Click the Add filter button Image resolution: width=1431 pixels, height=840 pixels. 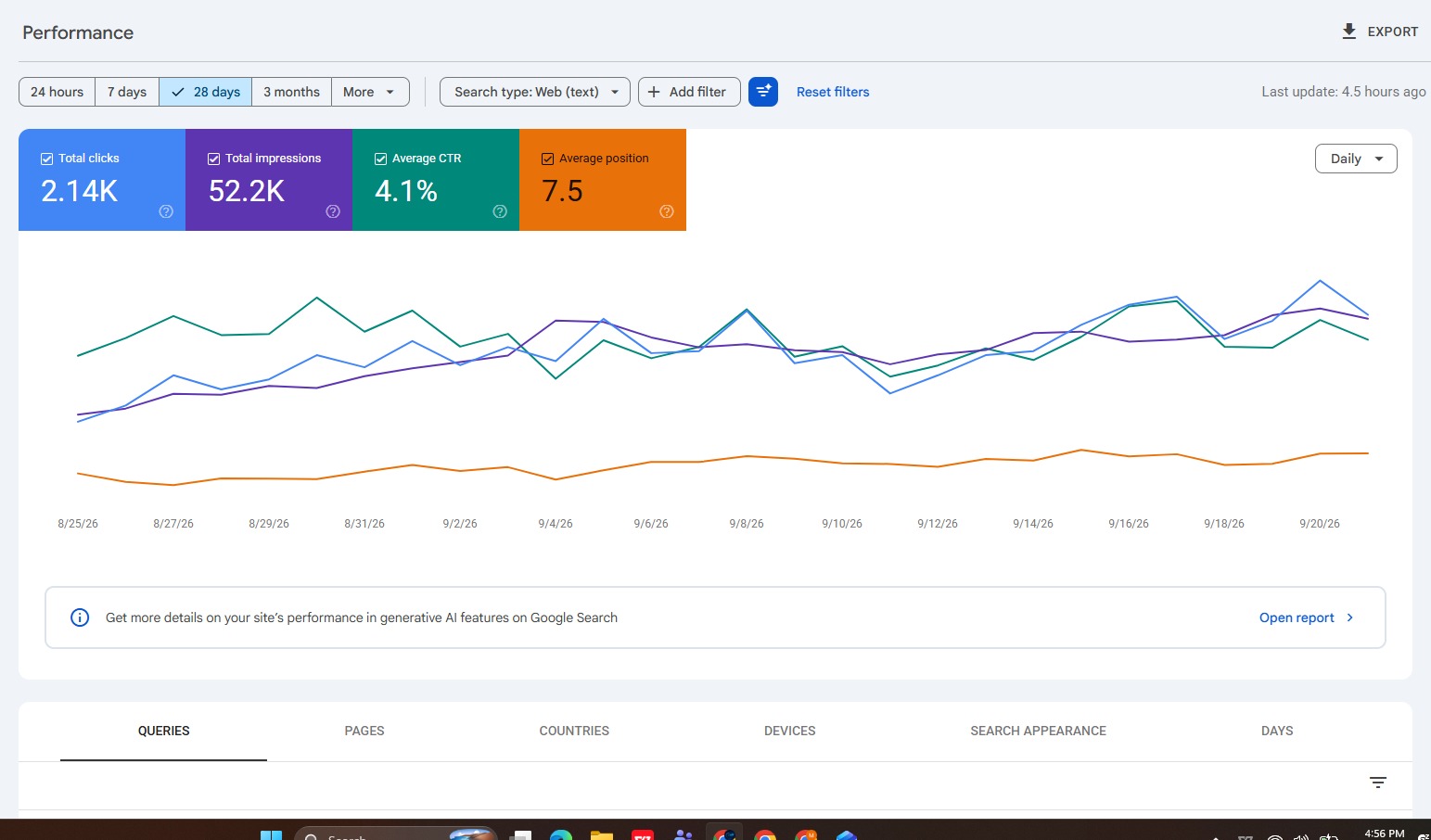point(689,92)
